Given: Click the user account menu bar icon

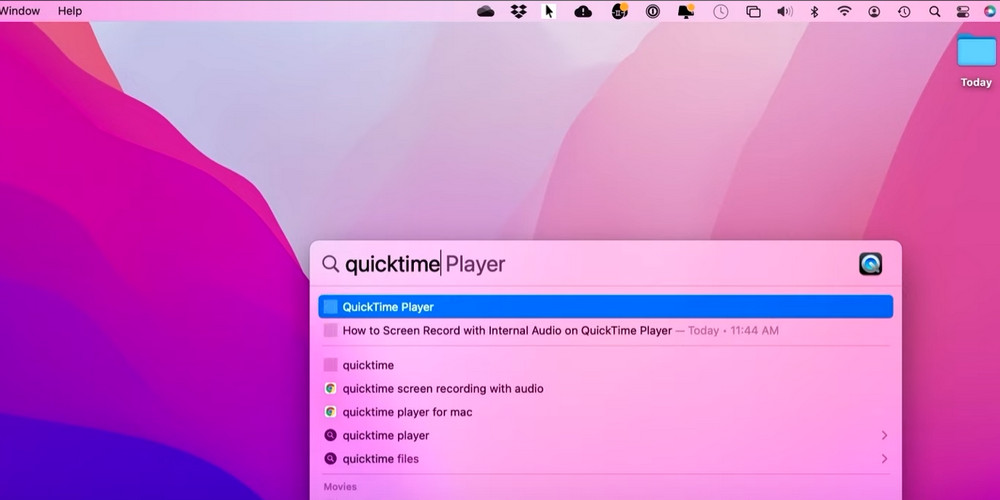Looking at the screenshot, I should pos(874,11).
